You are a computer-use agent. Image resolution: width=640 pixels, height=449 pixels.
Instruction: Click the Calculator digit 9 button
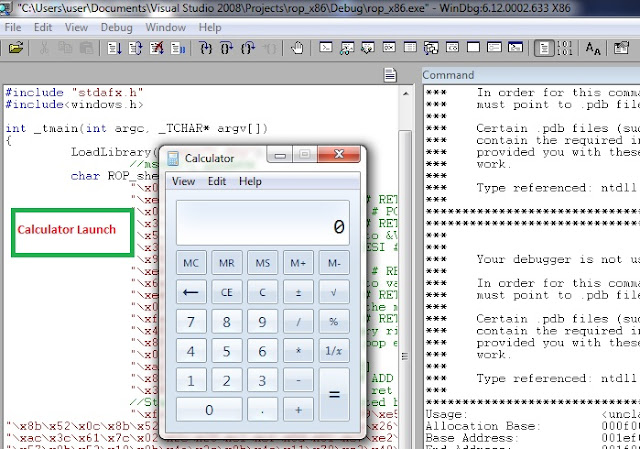click(x=262, y=321)
